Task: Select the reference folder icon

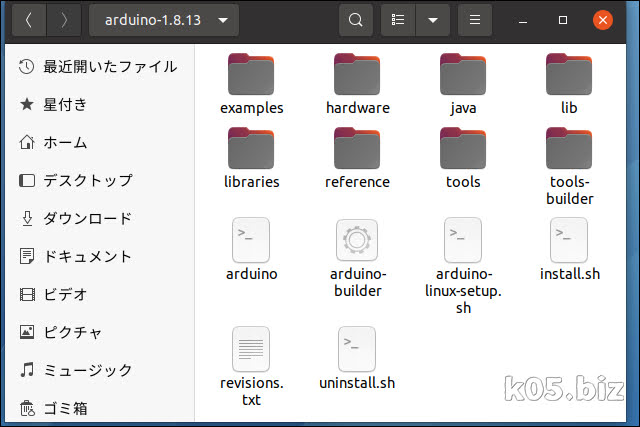Action: click(357, 148)
